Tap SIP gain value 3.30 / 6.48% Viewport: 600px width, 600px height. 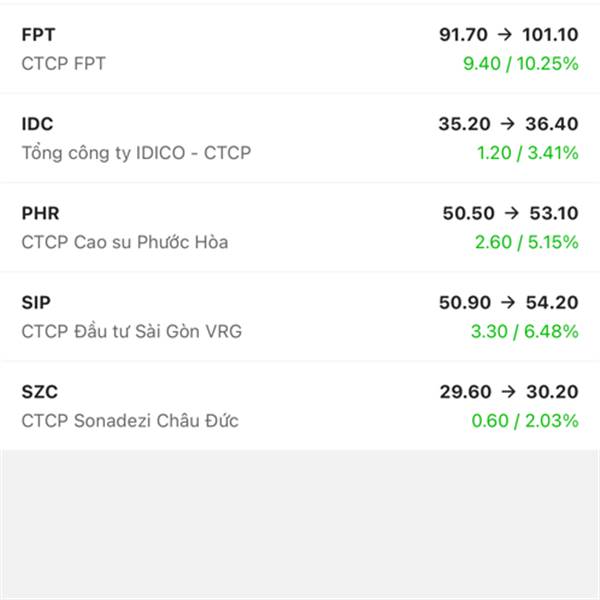[x=525, y=331]
